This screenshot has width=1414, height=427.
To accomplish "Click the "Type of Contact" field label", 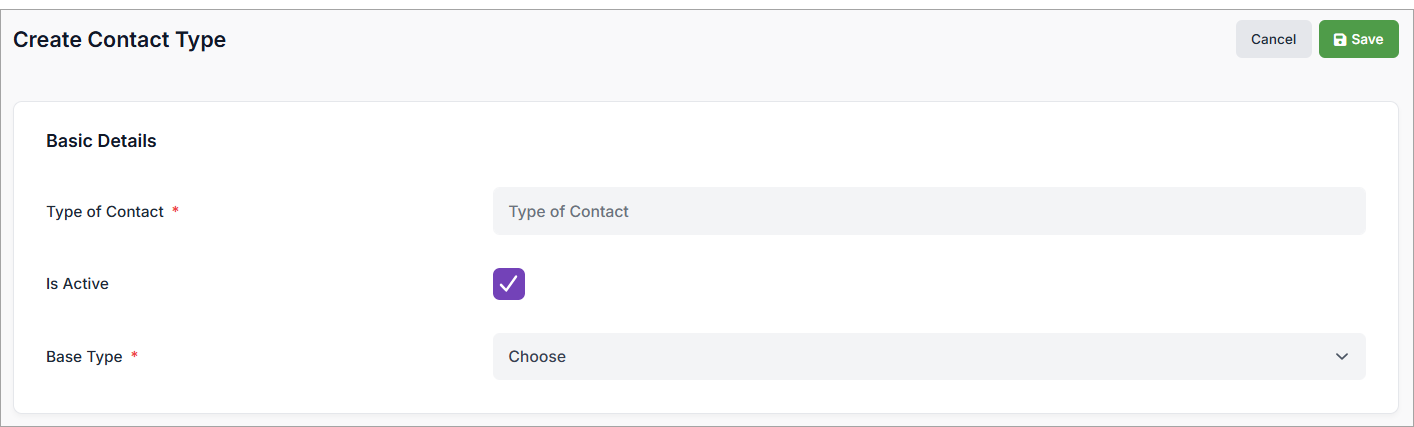I will pyautogui.click(x=105, y=212).
